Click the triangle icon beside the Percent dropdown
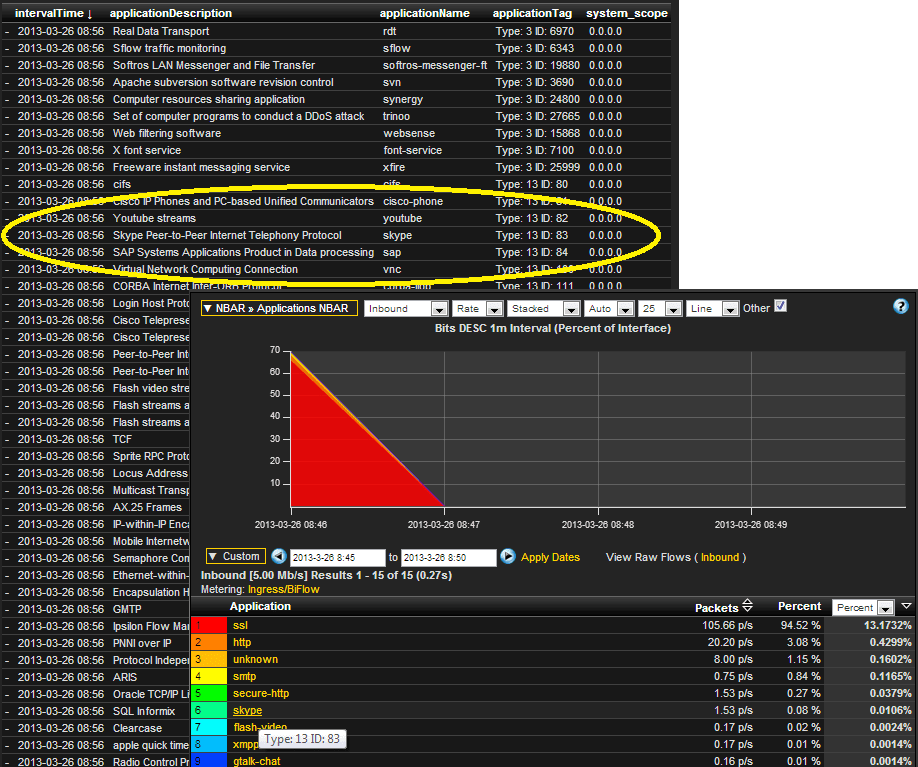Screen dimensions: 918x767 906,606
